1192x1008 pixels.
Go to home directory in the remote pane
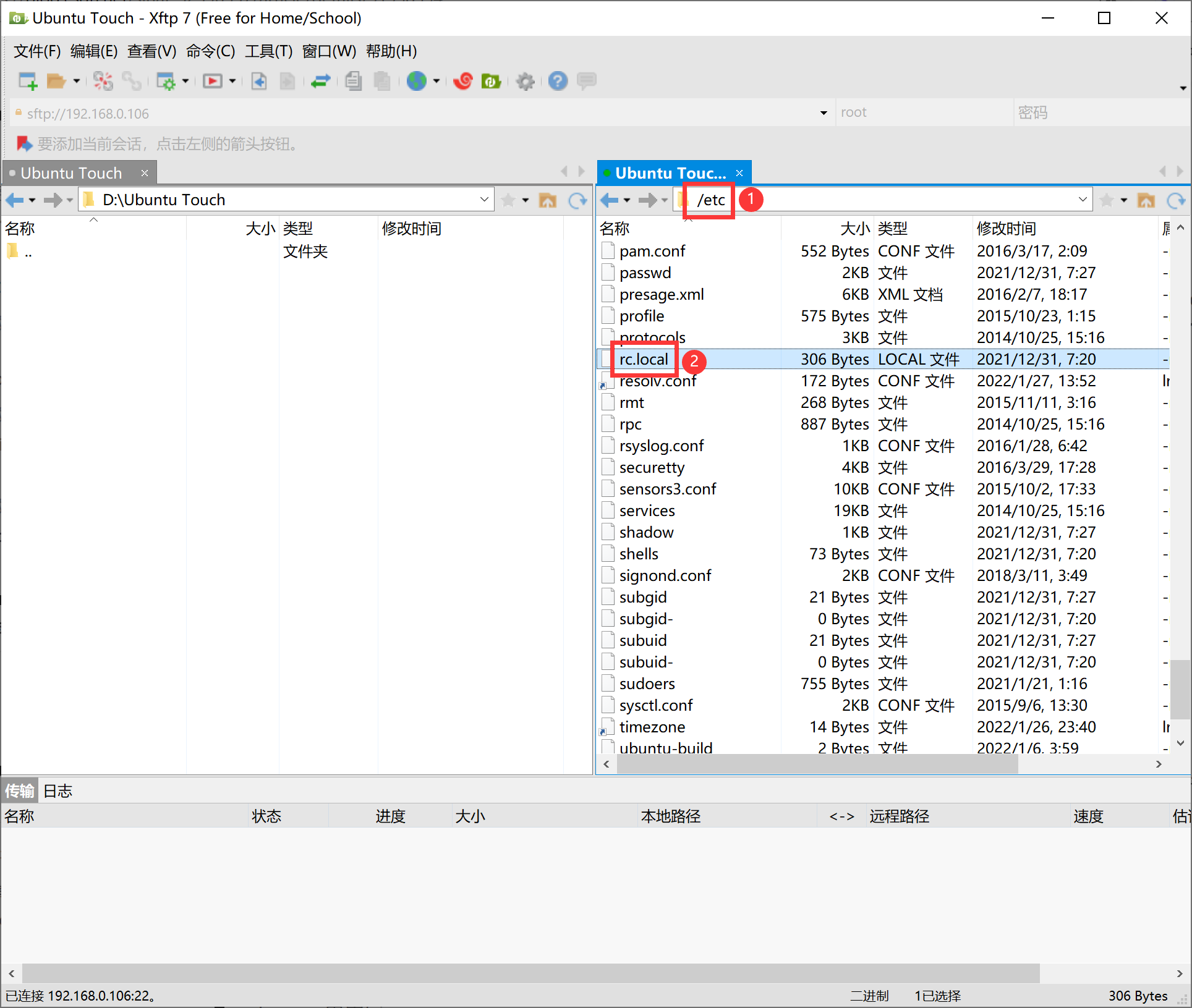[x=1146, y=200]
